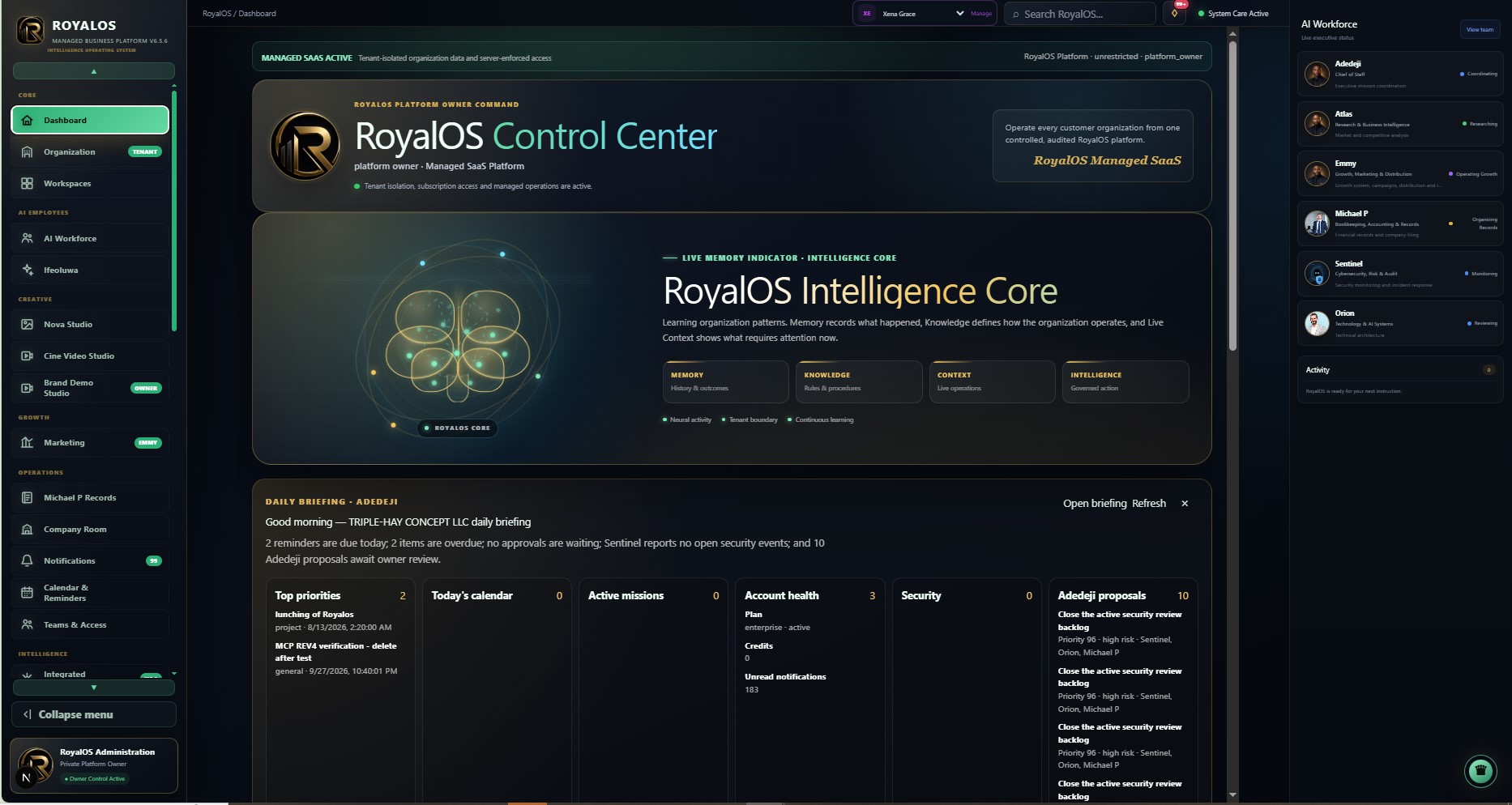Open Company Room bank icon
Screen dimensions: 1512x805
27,529
